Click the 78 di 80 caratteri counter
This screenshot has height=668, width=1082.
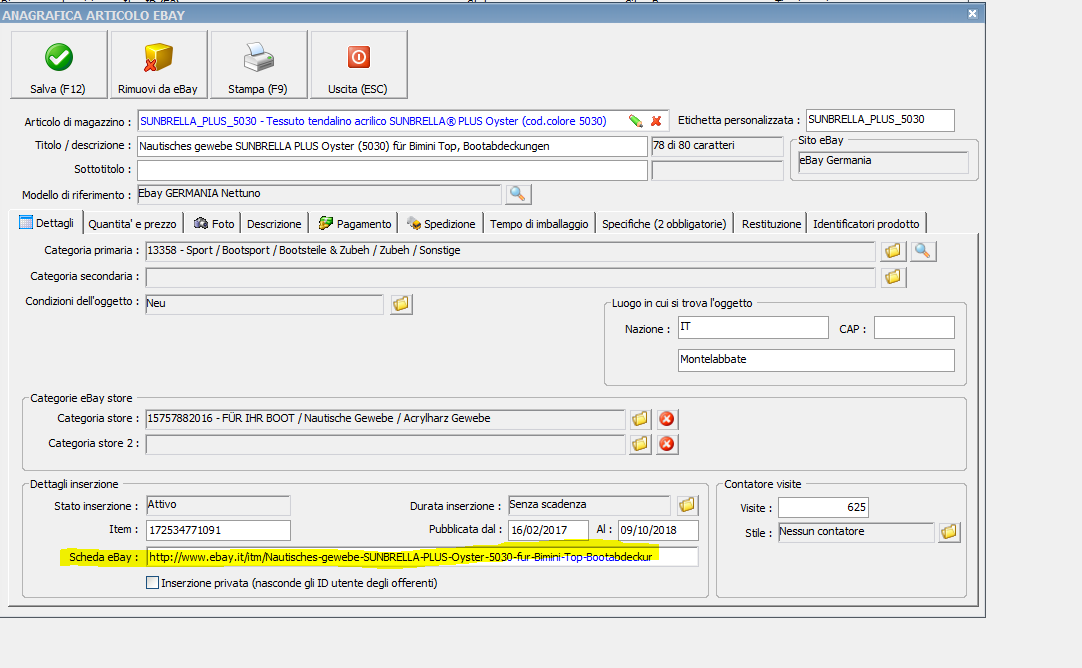[718, 146]
